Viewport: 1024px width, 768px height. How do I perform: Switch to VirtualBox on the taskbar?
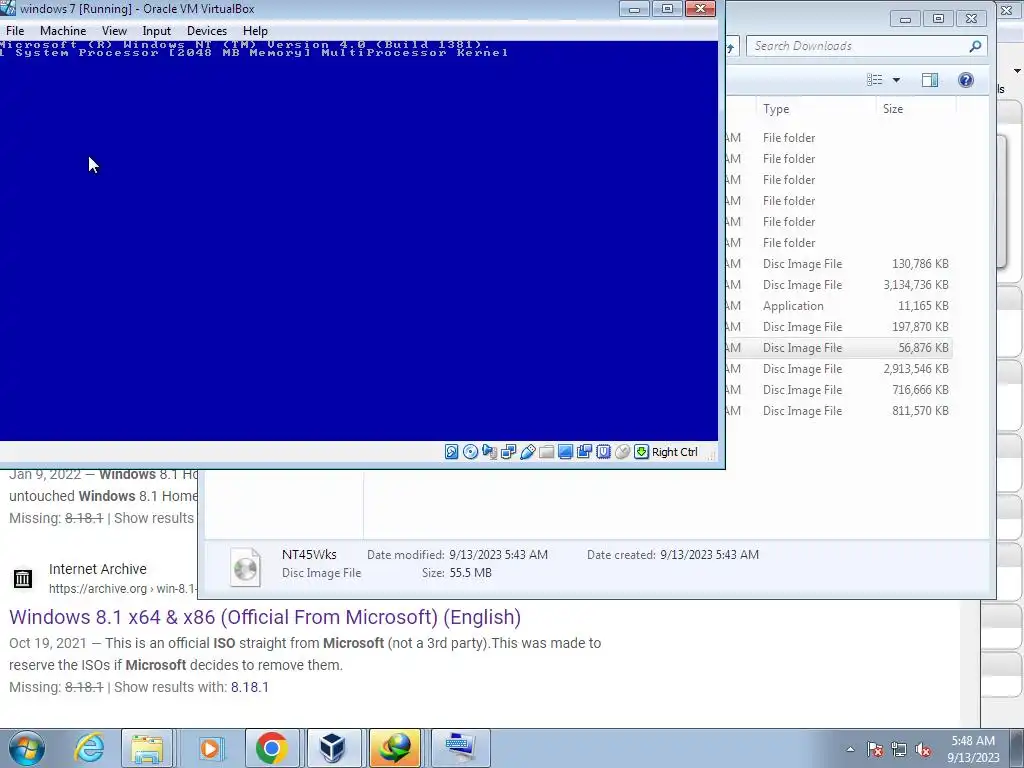pyautogui.click(x=333, y=748)
